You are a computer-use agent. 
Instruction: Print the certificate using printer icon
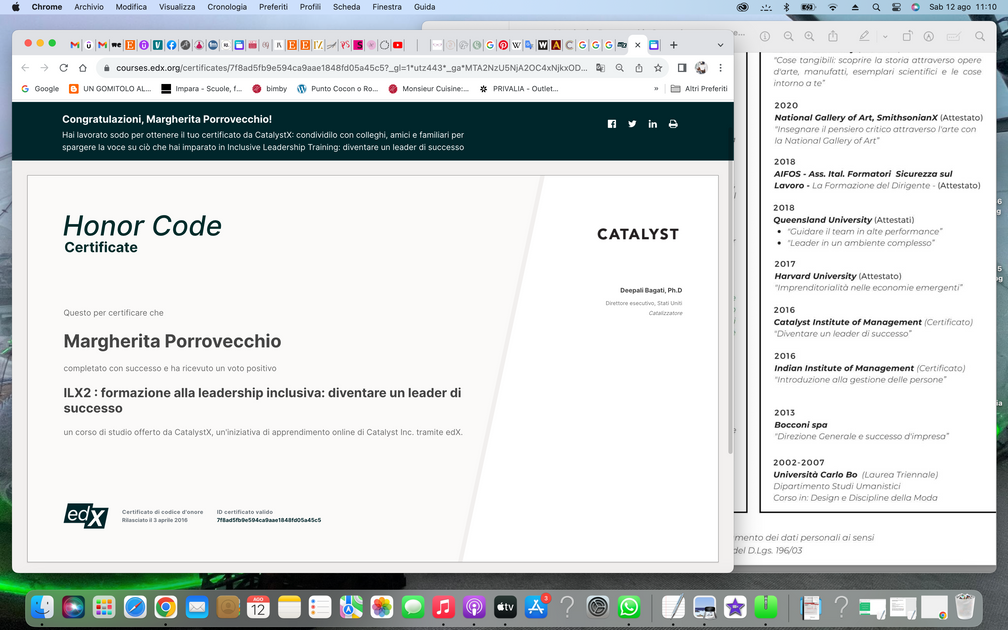[673, 124]
